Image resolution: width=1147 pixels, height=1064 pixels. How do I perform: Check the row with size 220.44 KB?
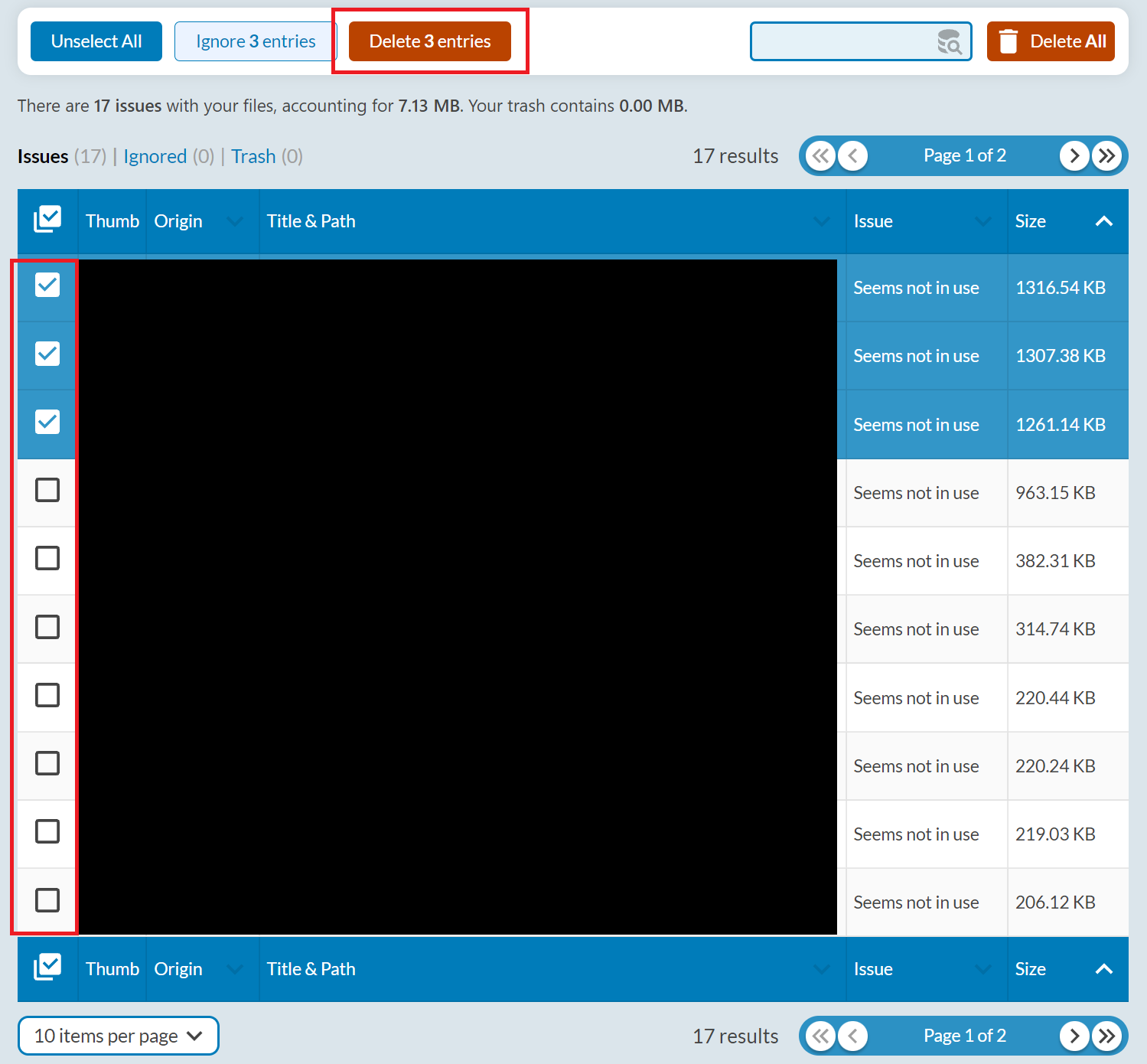pyautogui.click(x=47, y=695)
